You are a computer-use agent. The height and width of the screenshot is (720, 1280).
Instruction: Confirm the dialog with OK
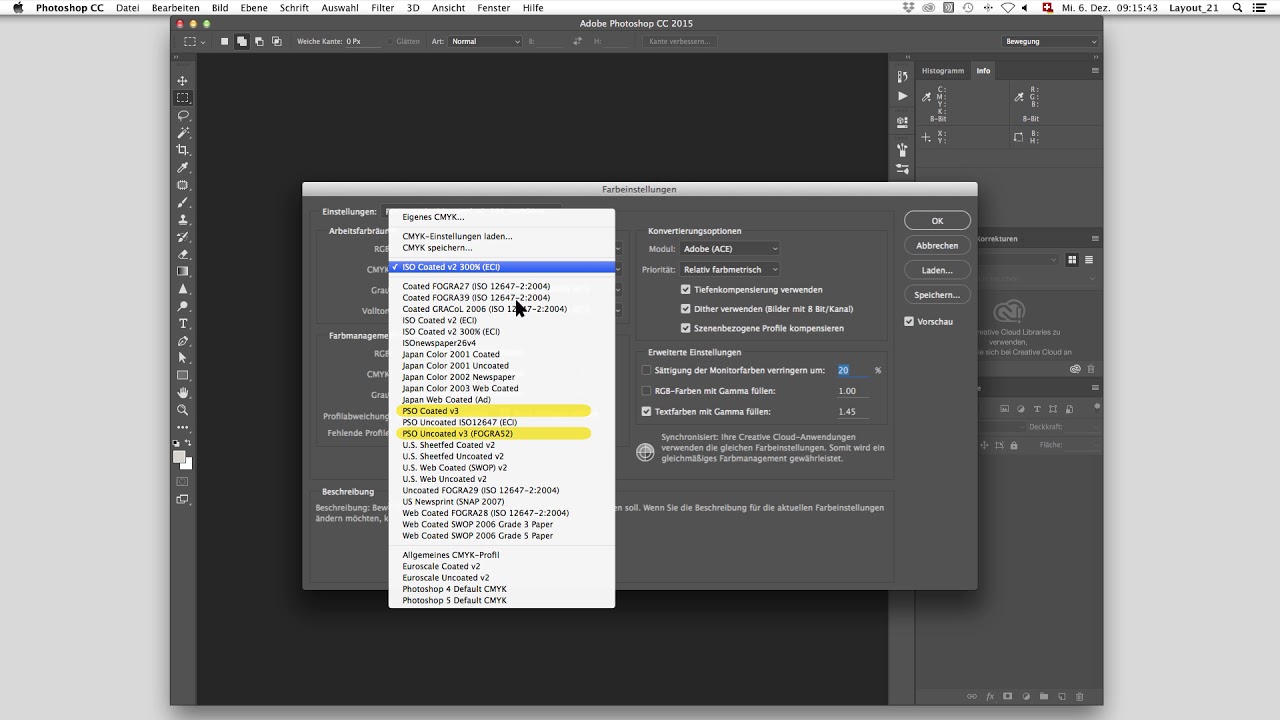tap(937, 221)
